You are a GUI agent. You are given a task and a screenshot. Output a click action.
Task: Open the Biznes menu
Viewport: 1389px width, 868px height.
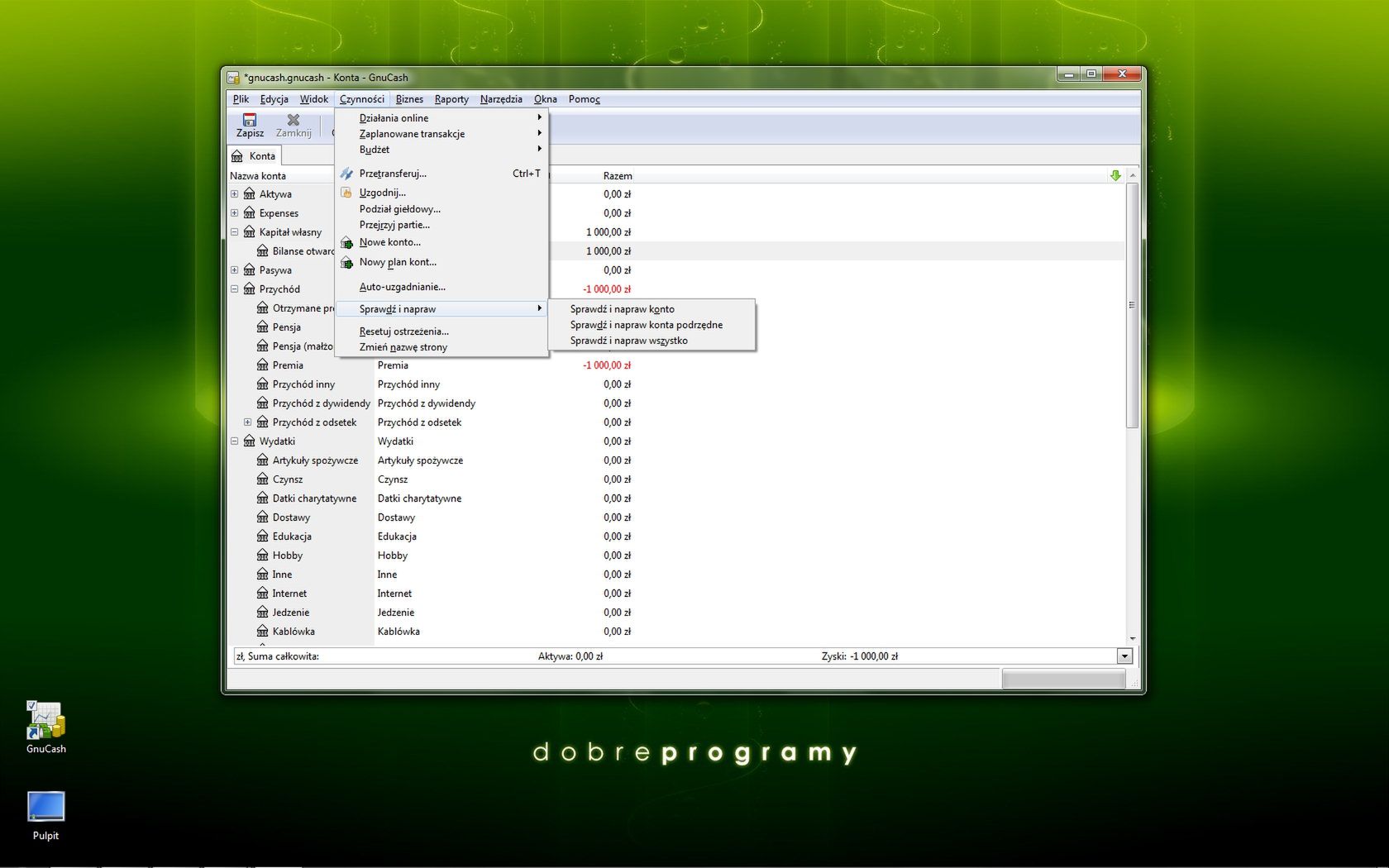pyautogui.click(x=409, y=99)
